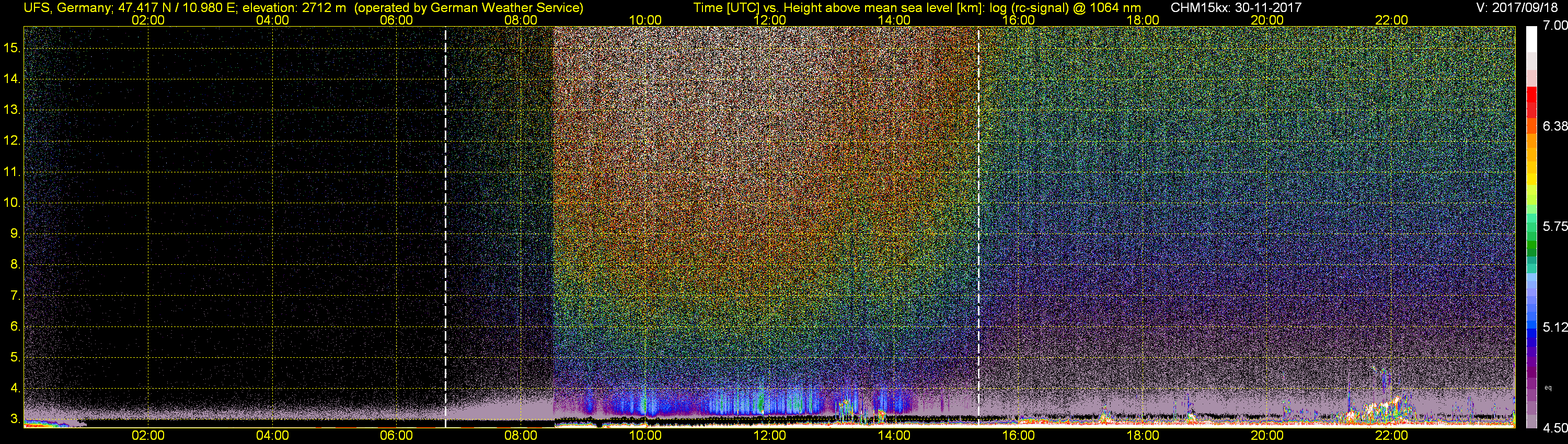
Task: Click the top axis '06:00' label
Action: click(x=396, y=20)
